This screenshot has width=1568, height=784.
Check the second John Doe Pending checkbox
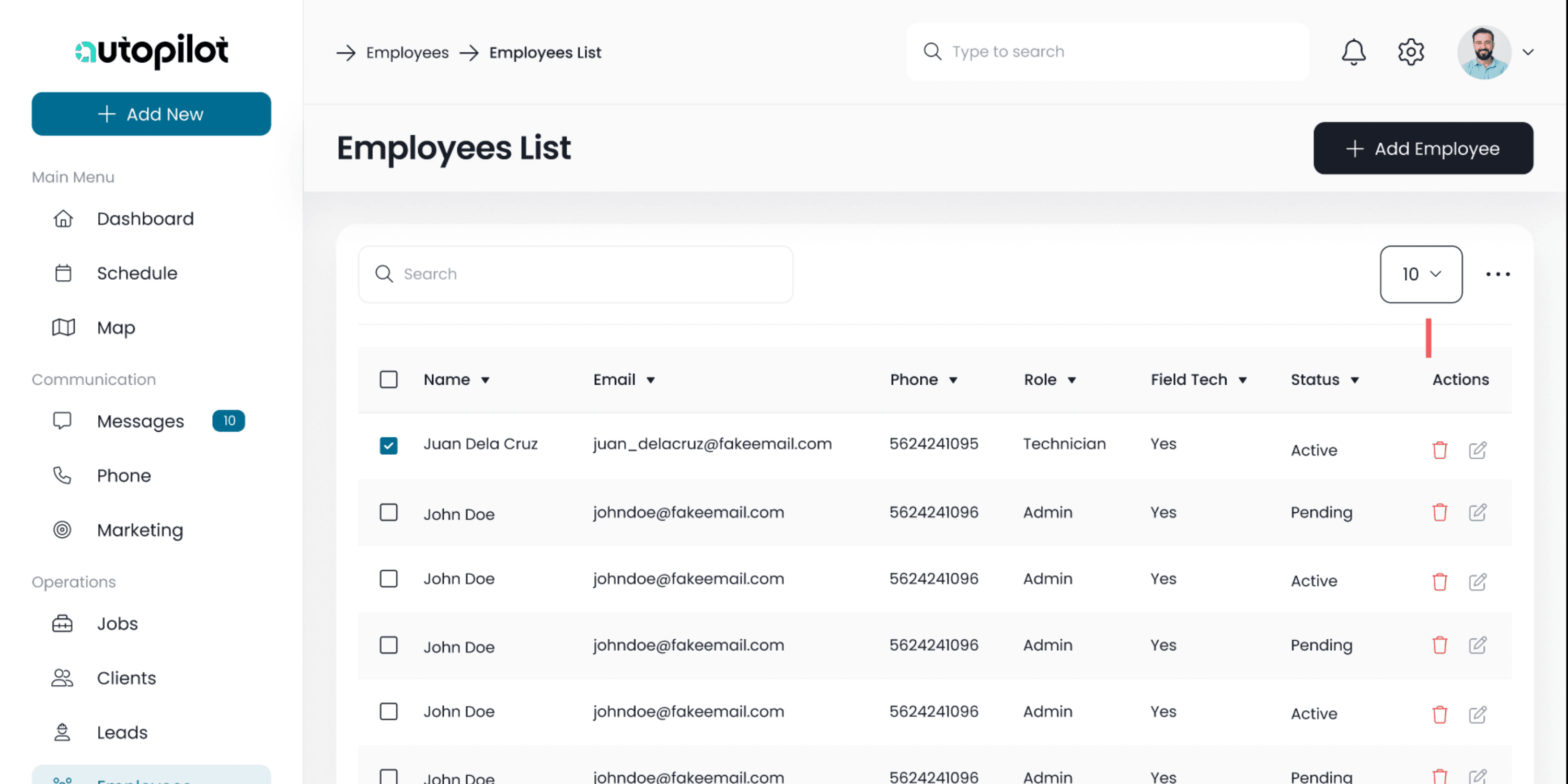388,645
